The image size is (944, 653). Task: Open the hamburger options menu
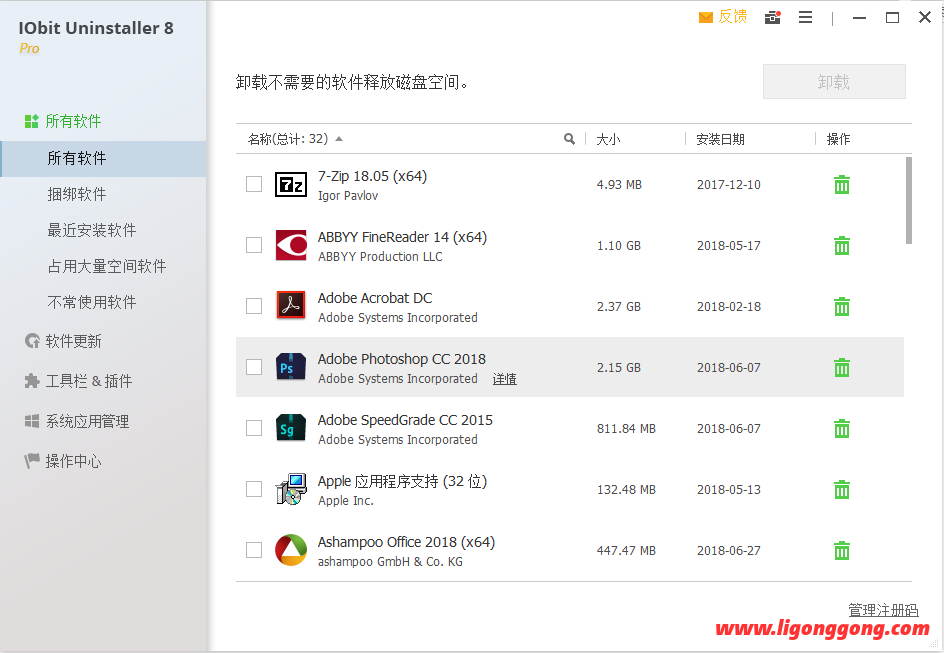click(x=806, y=17)
